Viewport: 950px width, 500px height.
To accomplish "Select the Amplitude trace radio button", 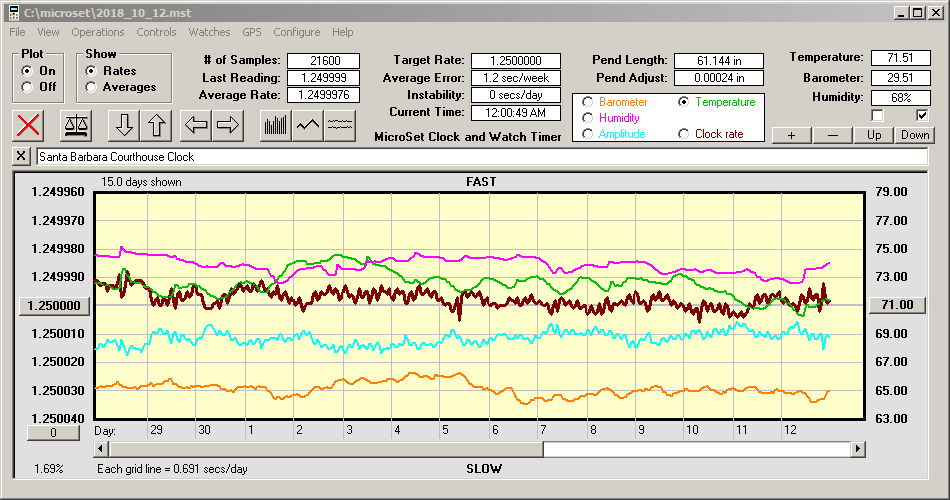I will 587,134.
